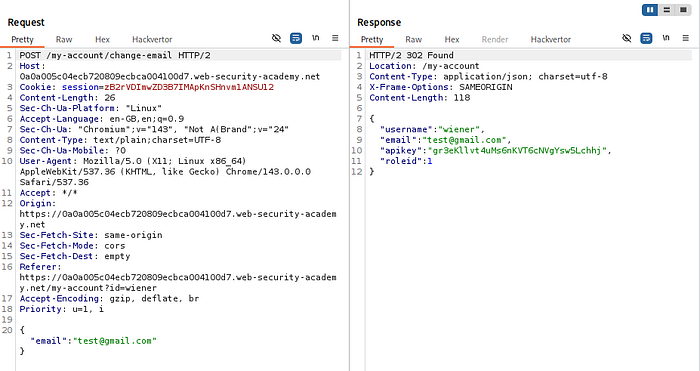Click the Accept-Language header line
This screenshot has width=700, height=371.
tap(101, 119)
